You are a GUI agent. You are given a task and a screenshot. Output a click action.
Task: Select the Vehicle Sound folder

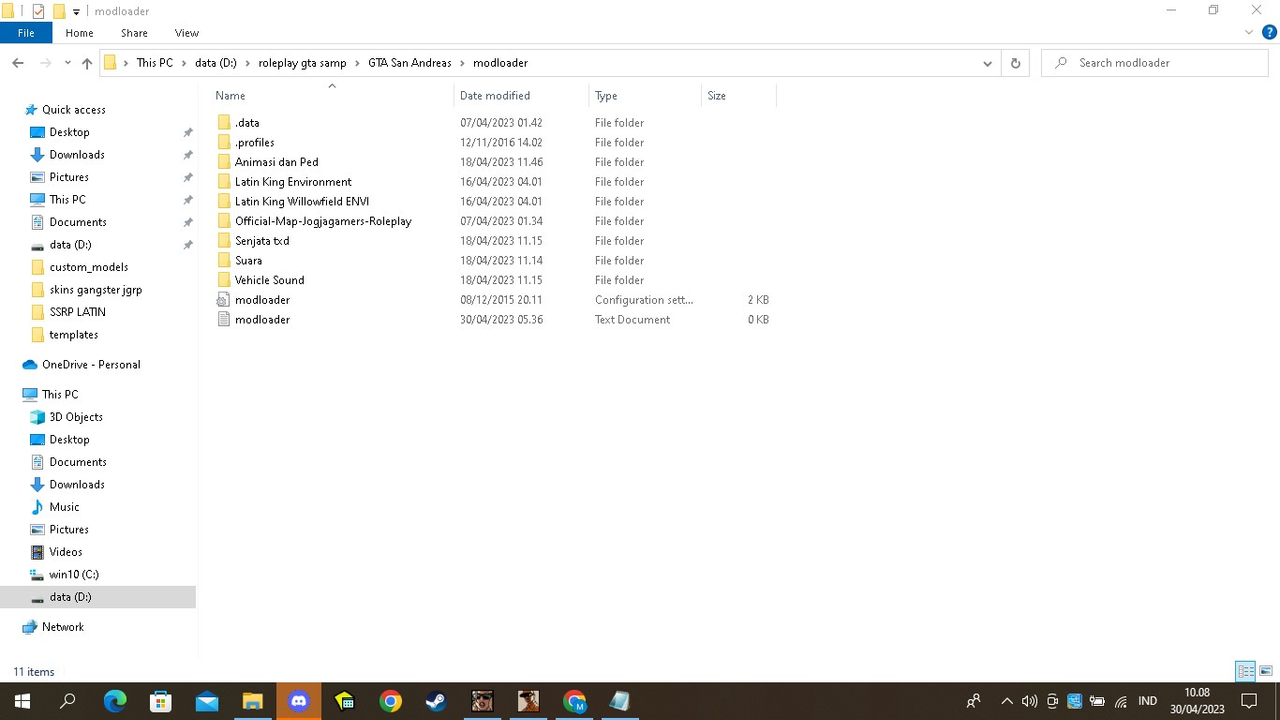(x=269, y=280)
